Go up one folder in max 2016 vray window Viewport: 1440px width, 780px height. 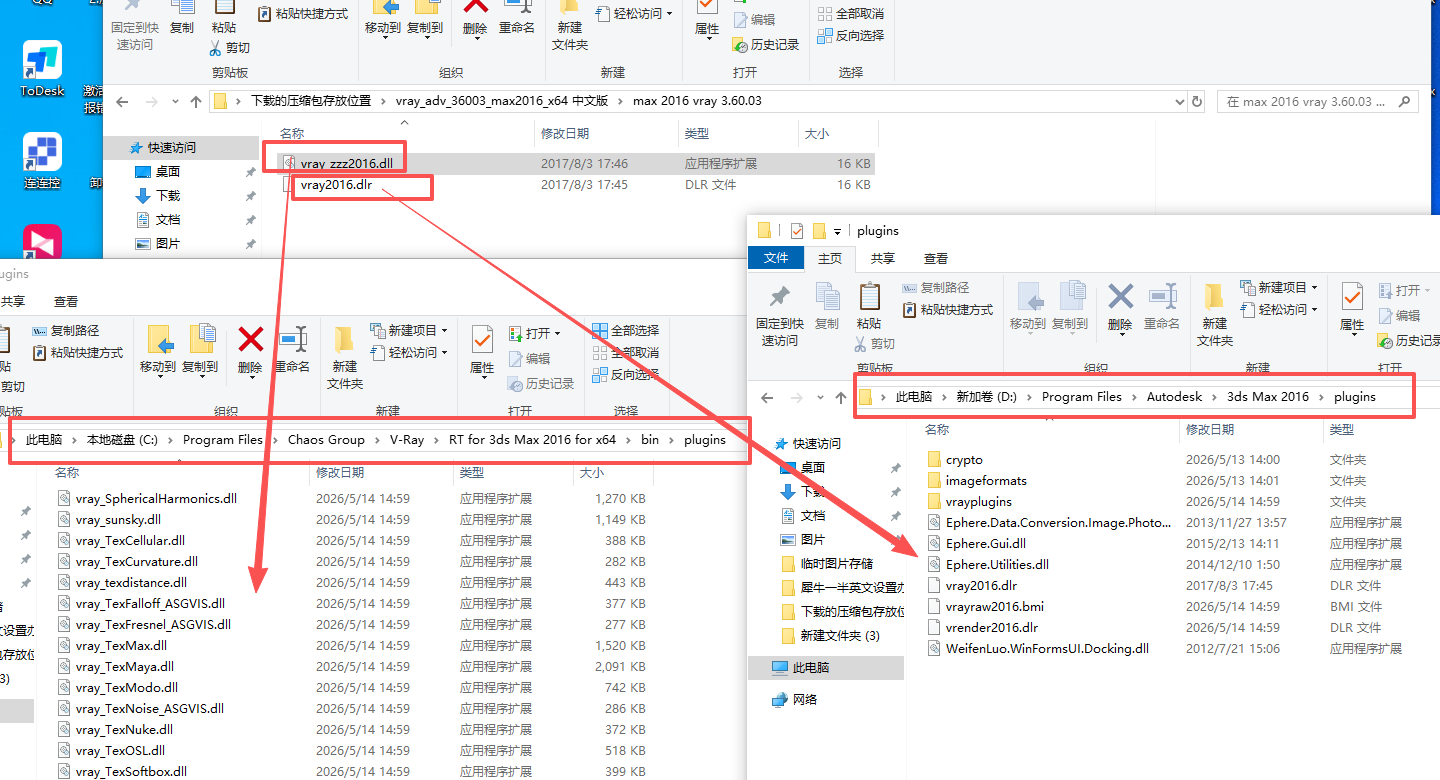coord(196,101)
